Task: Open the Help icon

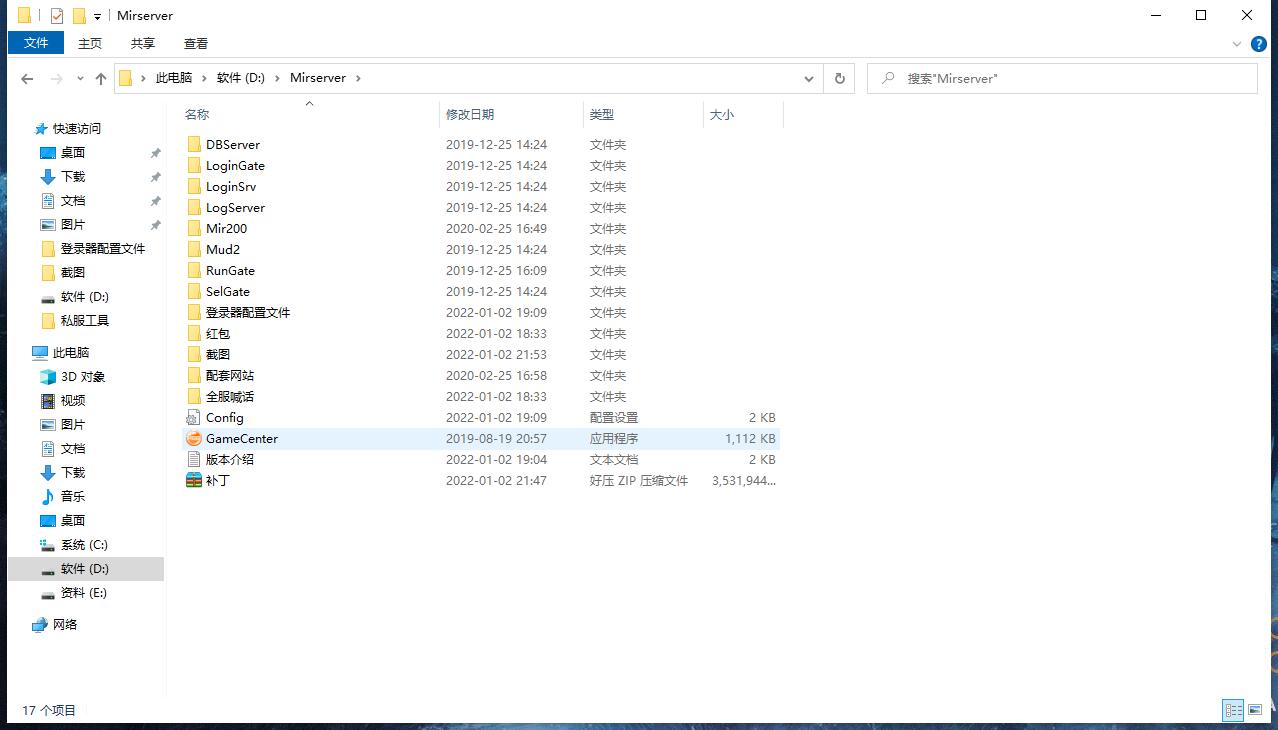Action: click(1259, 44)
